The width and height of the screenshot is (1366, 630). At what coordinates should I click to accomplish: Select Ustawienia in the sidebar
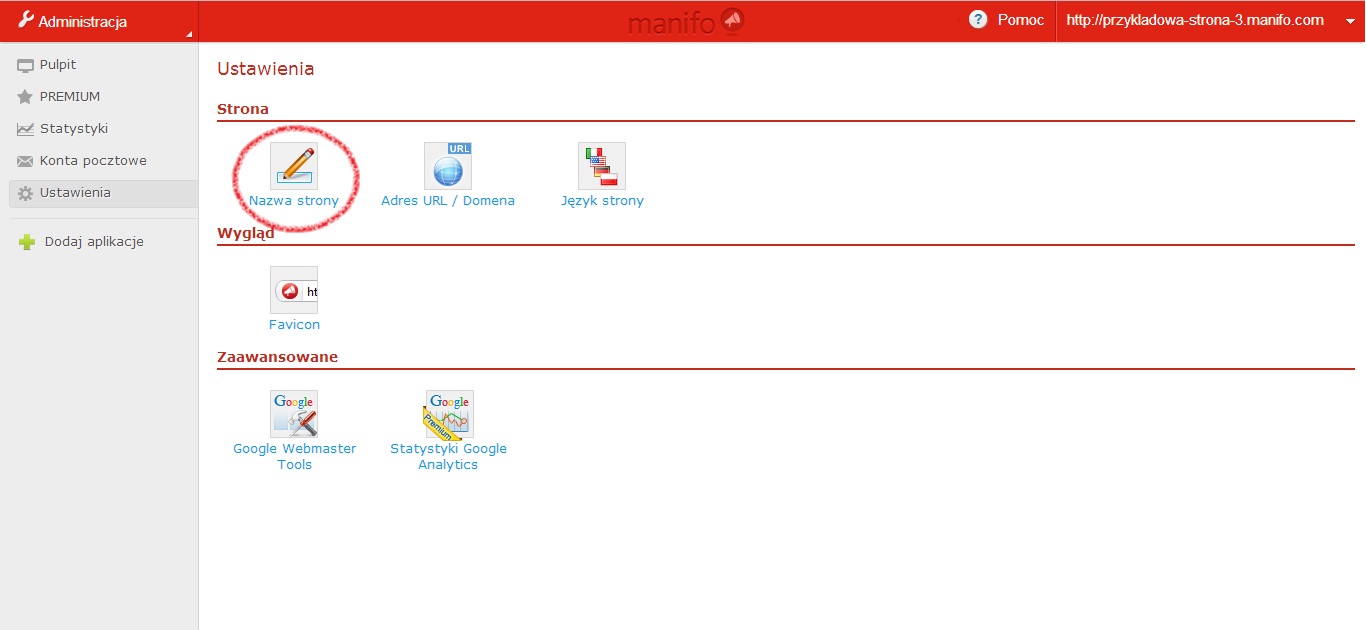pos(75,193)
